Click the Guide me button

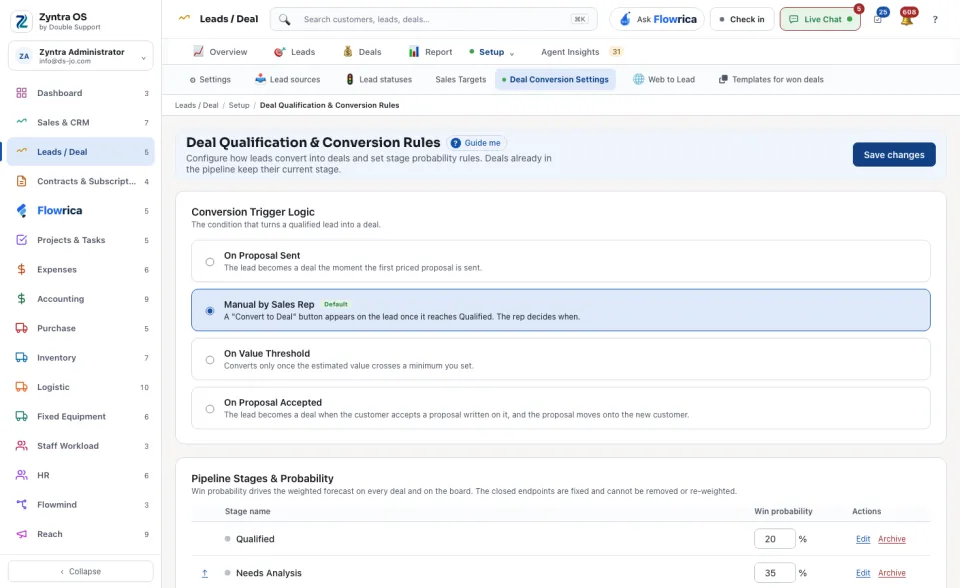click(x=476, y=143)
